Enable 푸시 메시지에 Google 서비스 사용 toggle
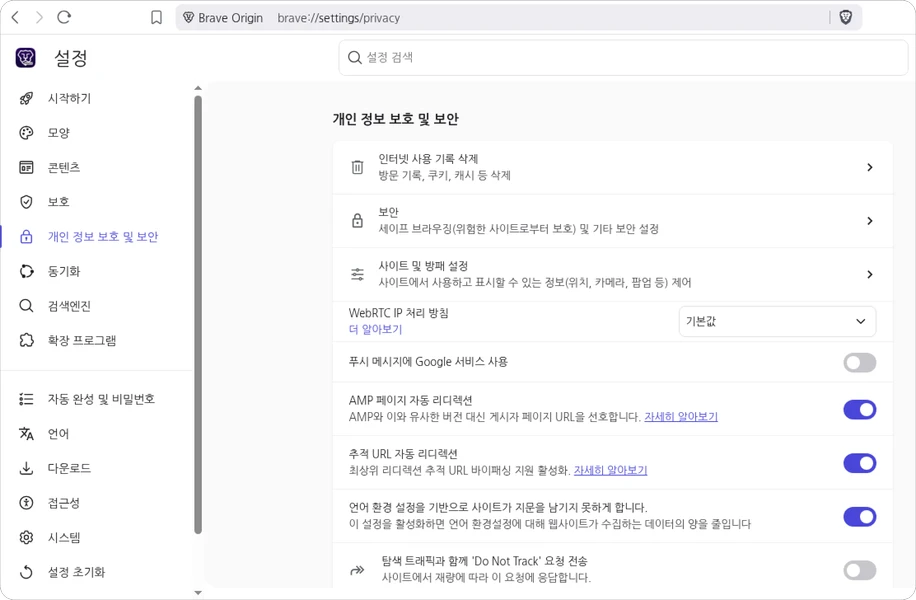Screen dimensions: 916x600 click(x=859, y=362)
